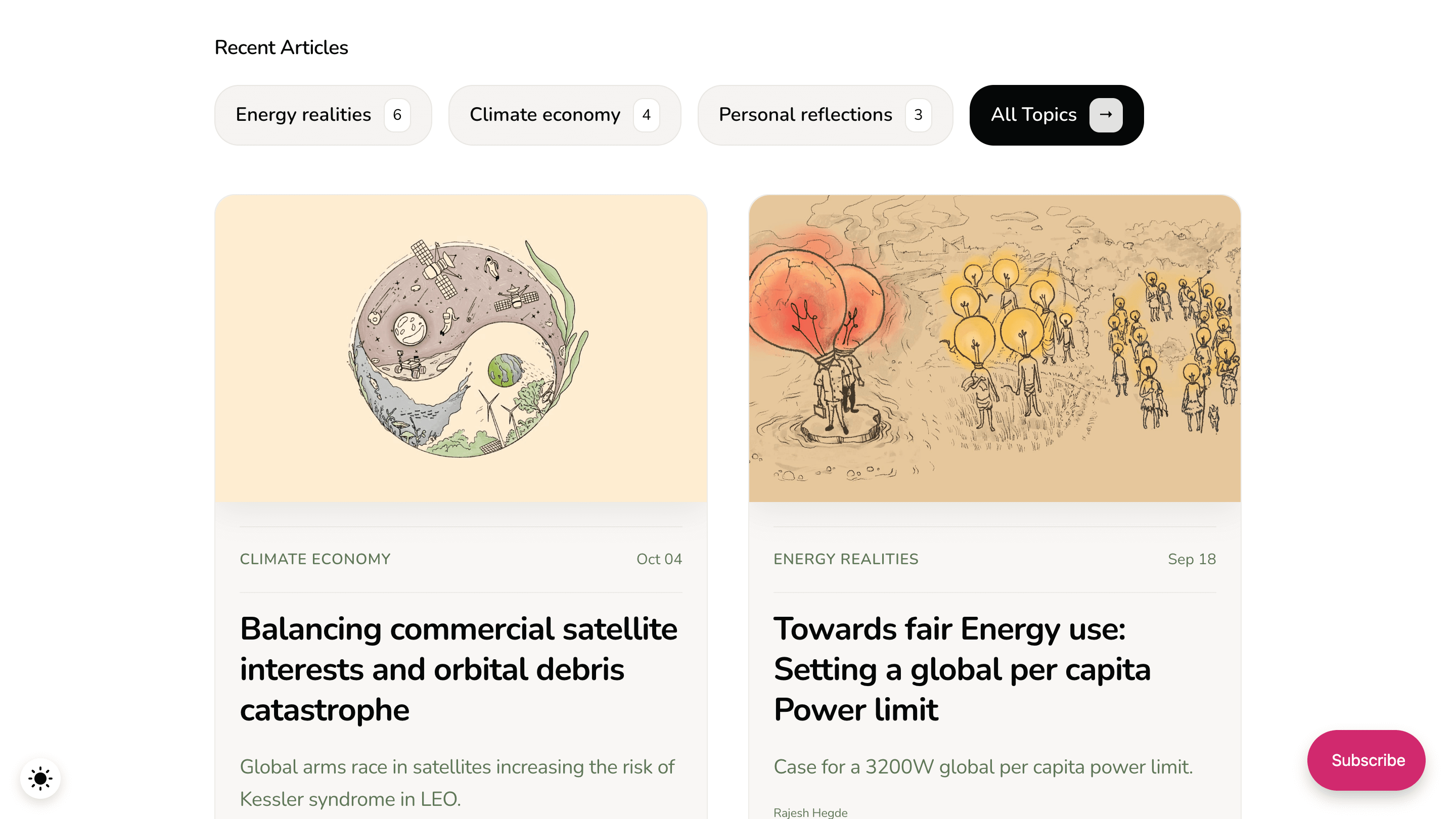Open the orbital debris catastrophe article title
Image resolution: width=1456 pixels, height=819 pixels.
coord(459,669)
